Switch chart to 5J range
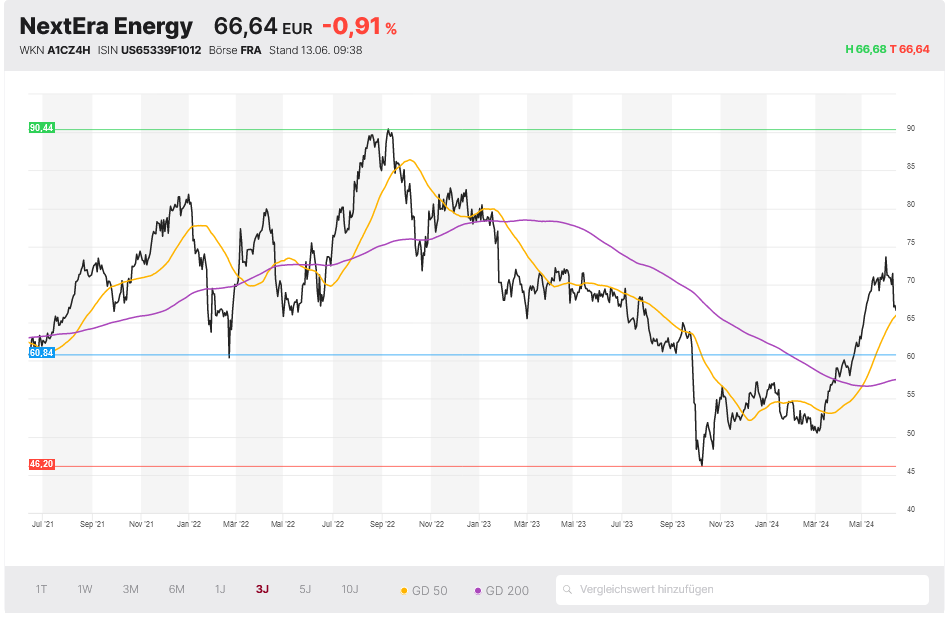Viewport: 950px width, 620px height. click(x=305, y=589)
